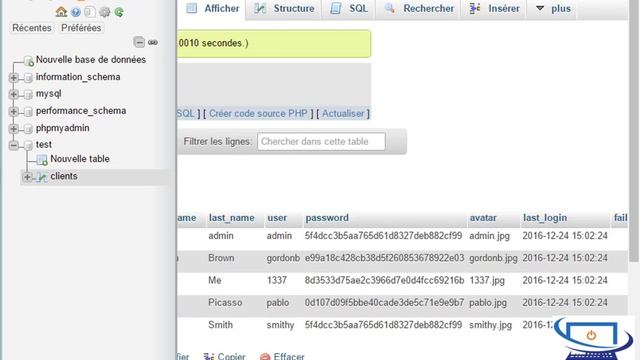Open the SQL tab
The width and height of the screenshot is (640, 360).
pos(348,9)
